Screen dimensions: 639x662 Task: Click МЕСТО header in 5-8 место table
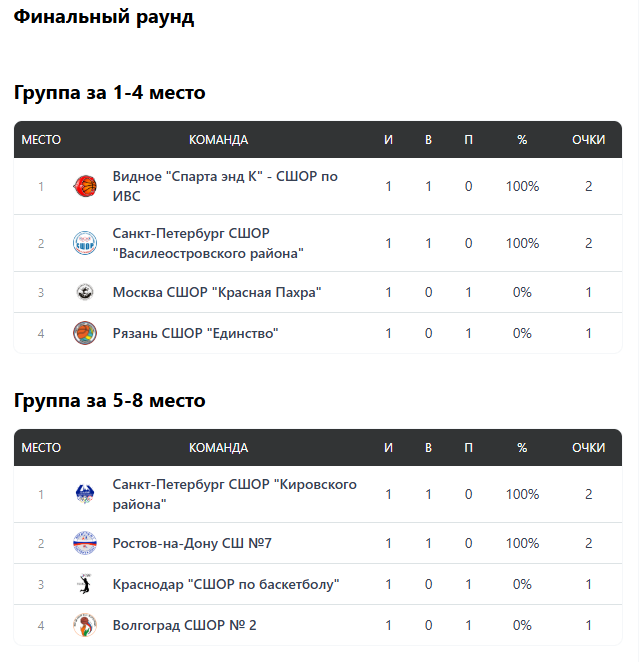coord(41,448)
